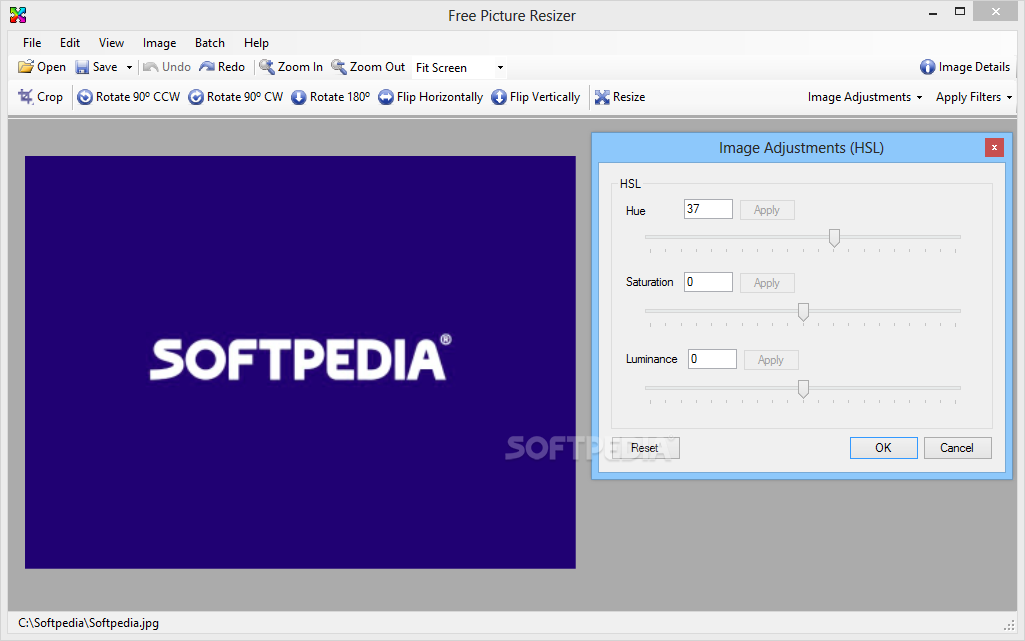Click the Free Picture Resizer app icon
This screenshot has width=1025, height=641.
click(x=18, y=14)
